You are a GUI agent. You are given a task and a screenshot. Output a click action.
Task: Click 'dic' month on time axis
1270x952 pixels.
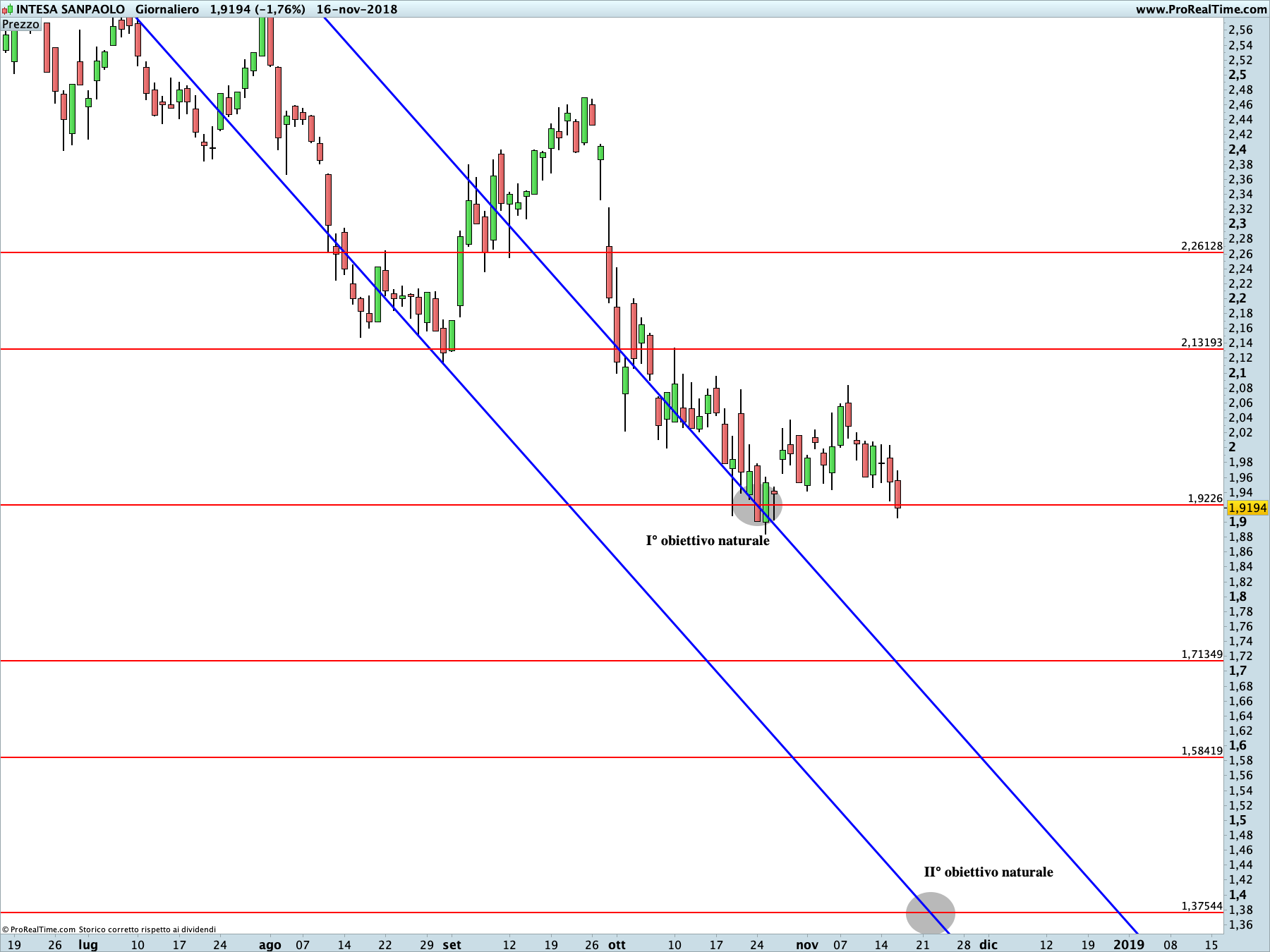988,945
